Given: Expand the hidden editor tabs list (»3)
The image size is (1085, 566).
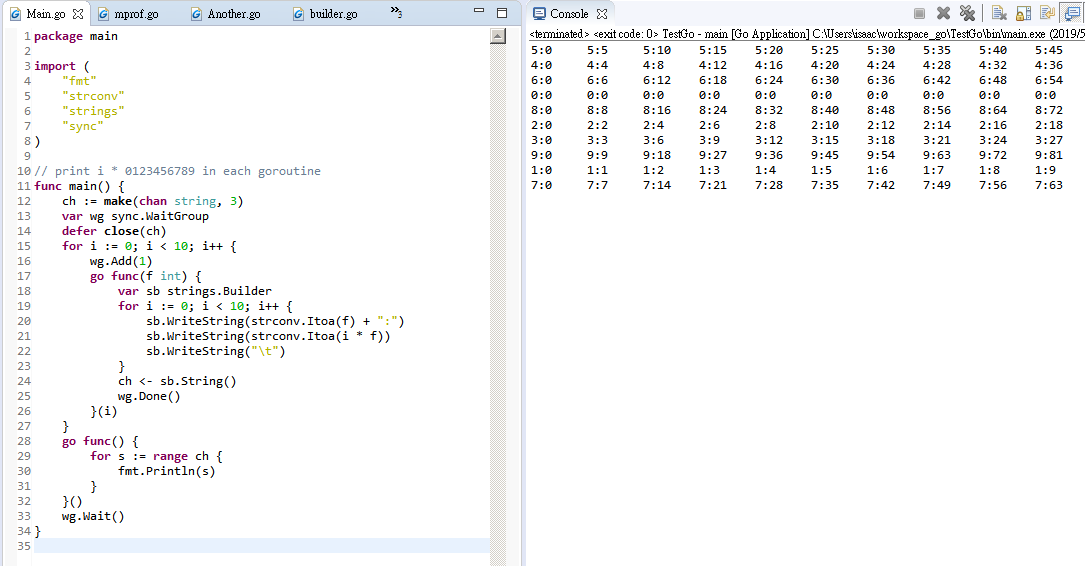Looking at the screenshot, I should coord(396,13).
